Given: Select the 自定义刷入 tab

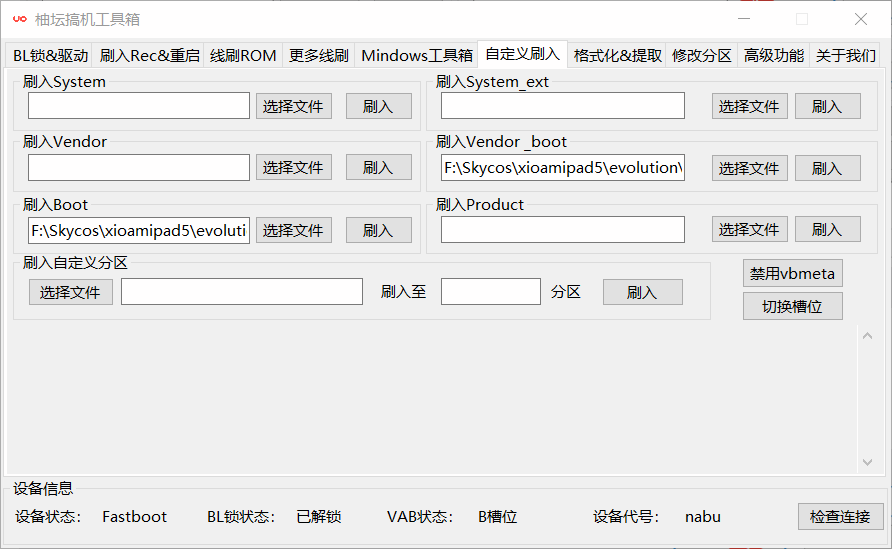Looking at the screenshot, I should tap(522, 54).
